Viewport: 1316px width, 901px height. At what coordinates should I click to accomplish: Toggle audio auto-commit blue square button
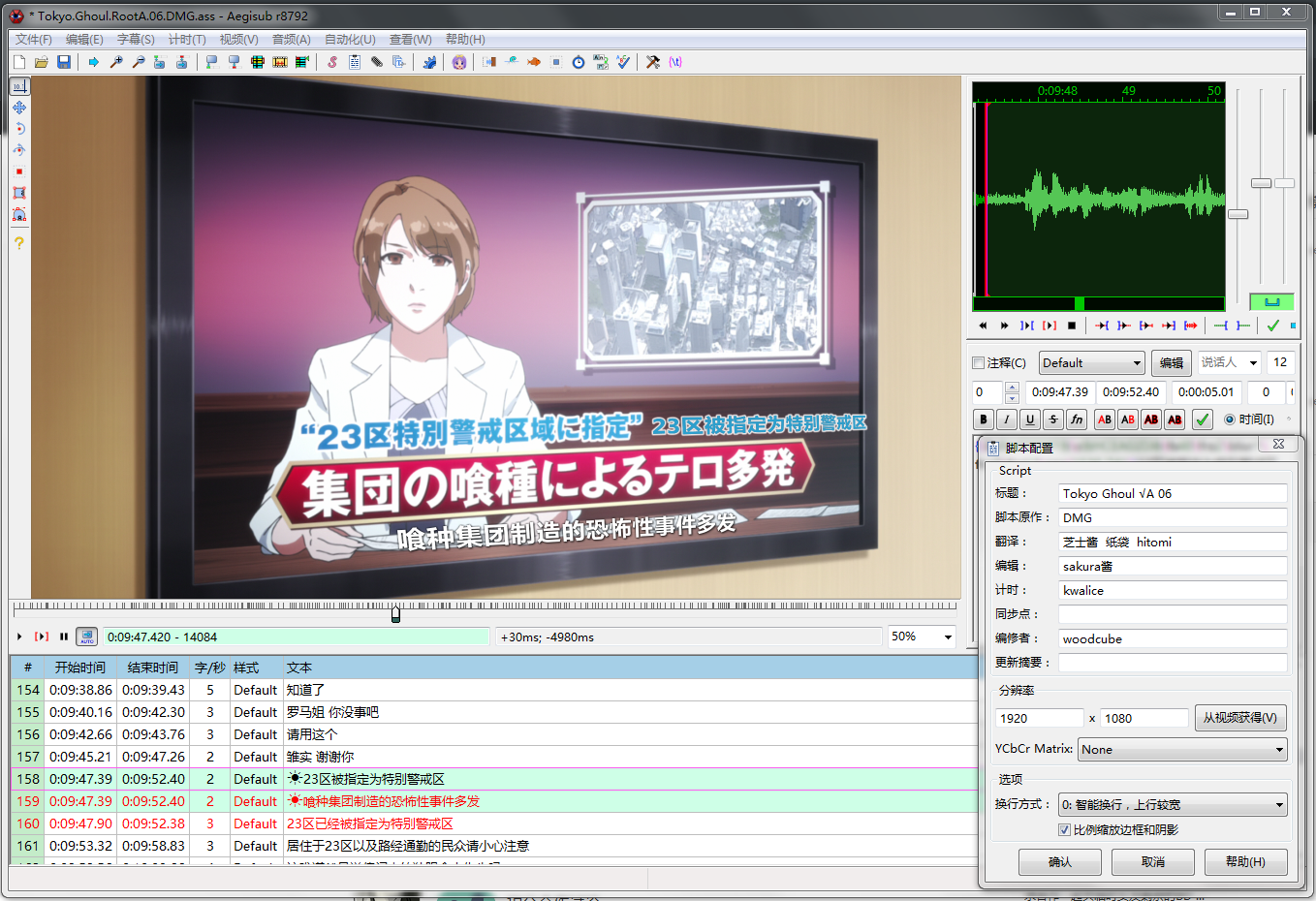(1293, 326)
